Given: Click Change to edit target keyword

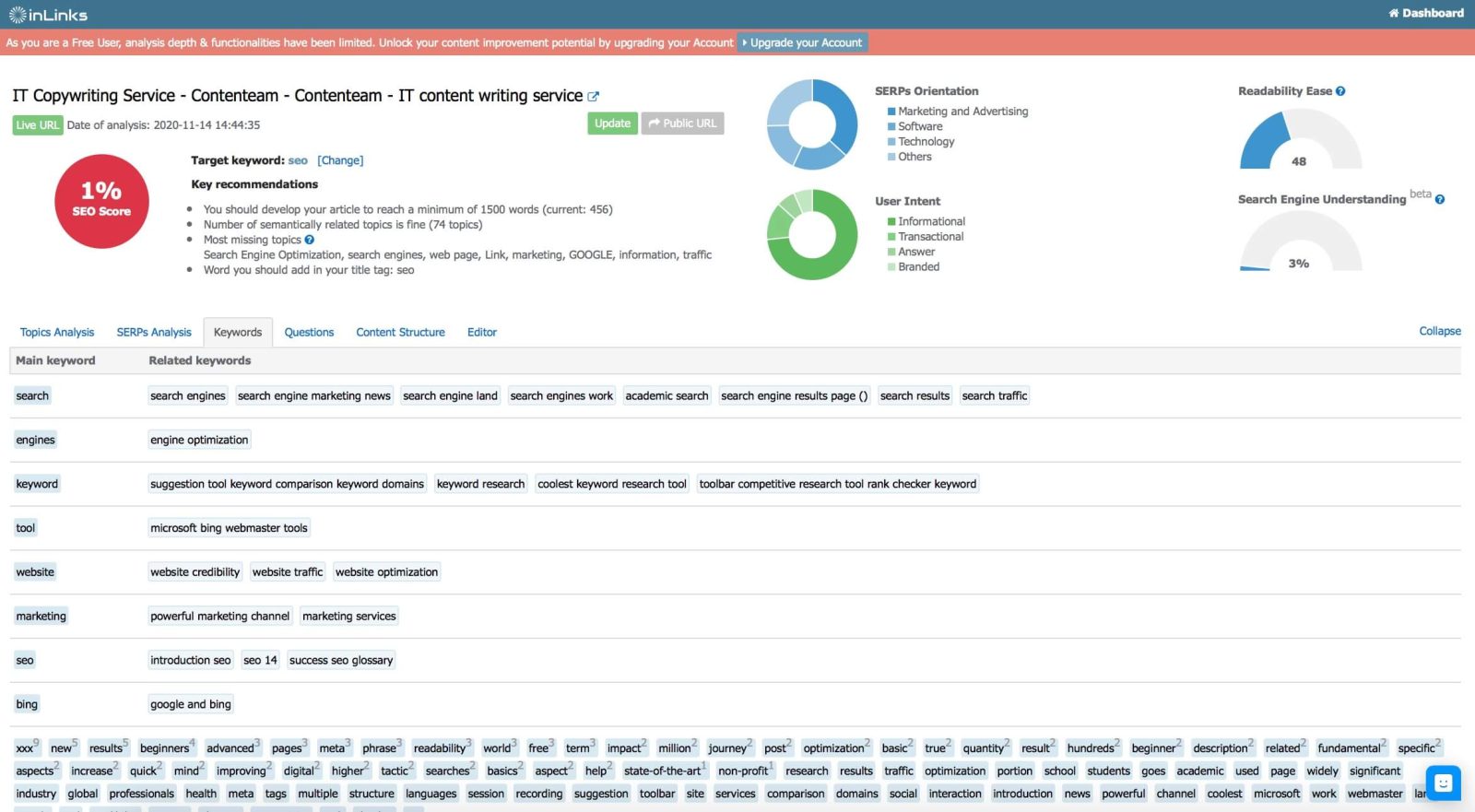Looking at the screenshot, I should pos(340,160).
